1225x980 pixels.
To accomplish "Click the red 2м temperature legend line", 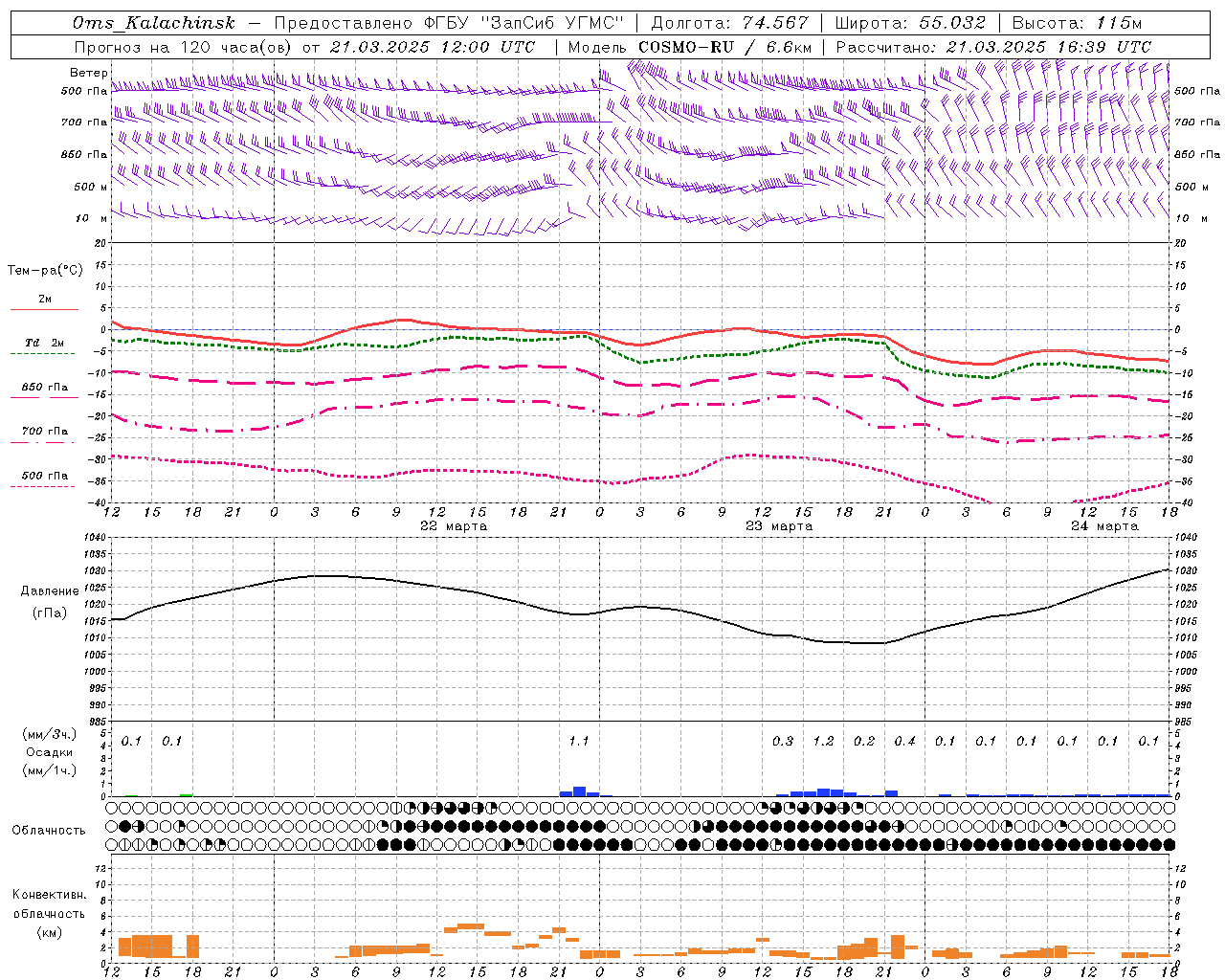I will tap(44, 310).
